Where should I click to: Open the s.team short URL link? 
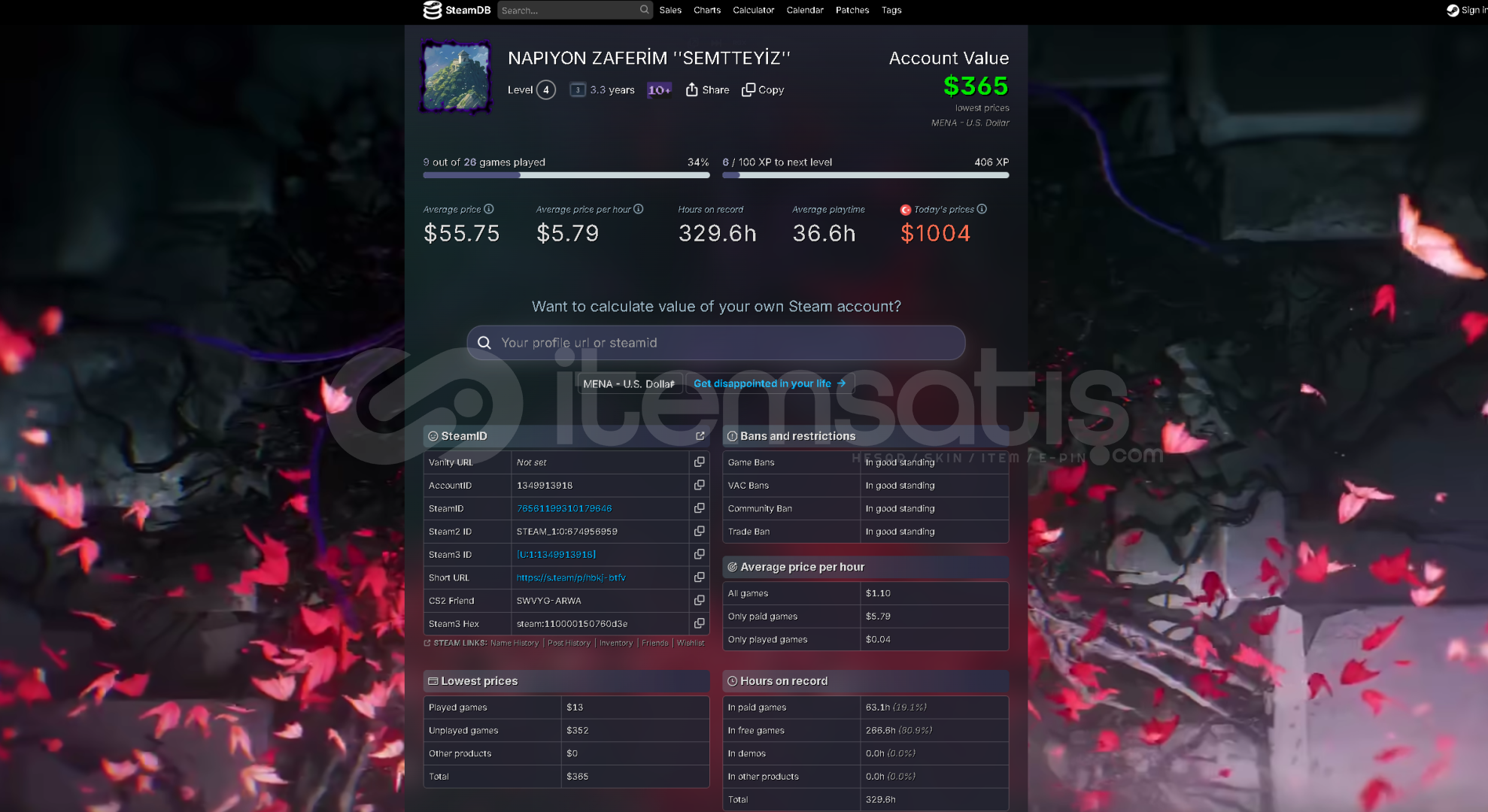(571, 577)
